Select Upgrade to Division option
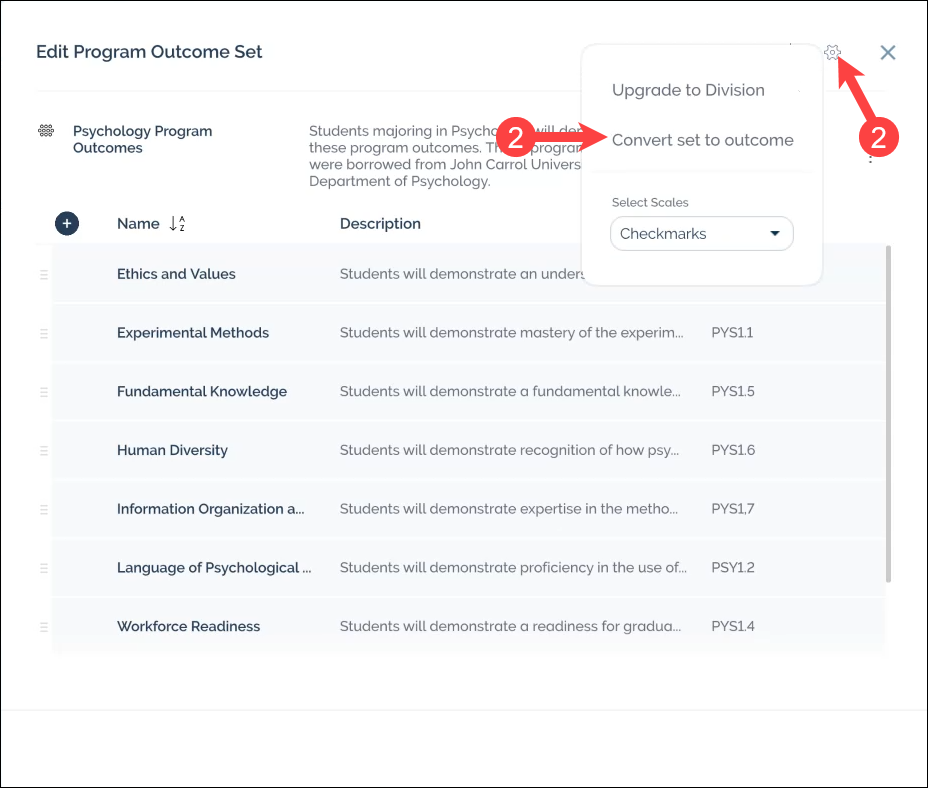 point(688,90)
